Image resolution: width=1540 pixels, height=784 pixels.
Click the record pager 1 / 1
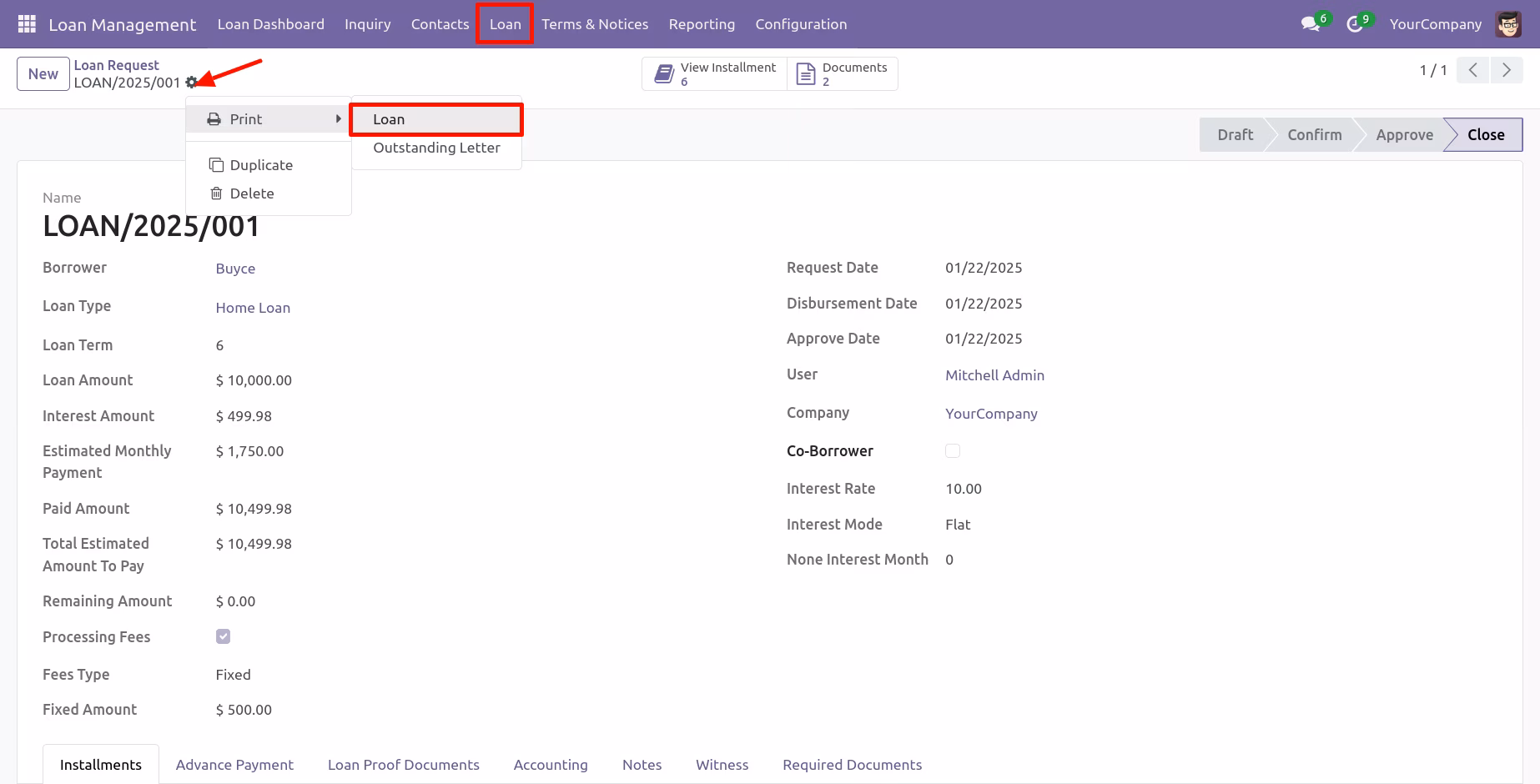(1433, 70)
